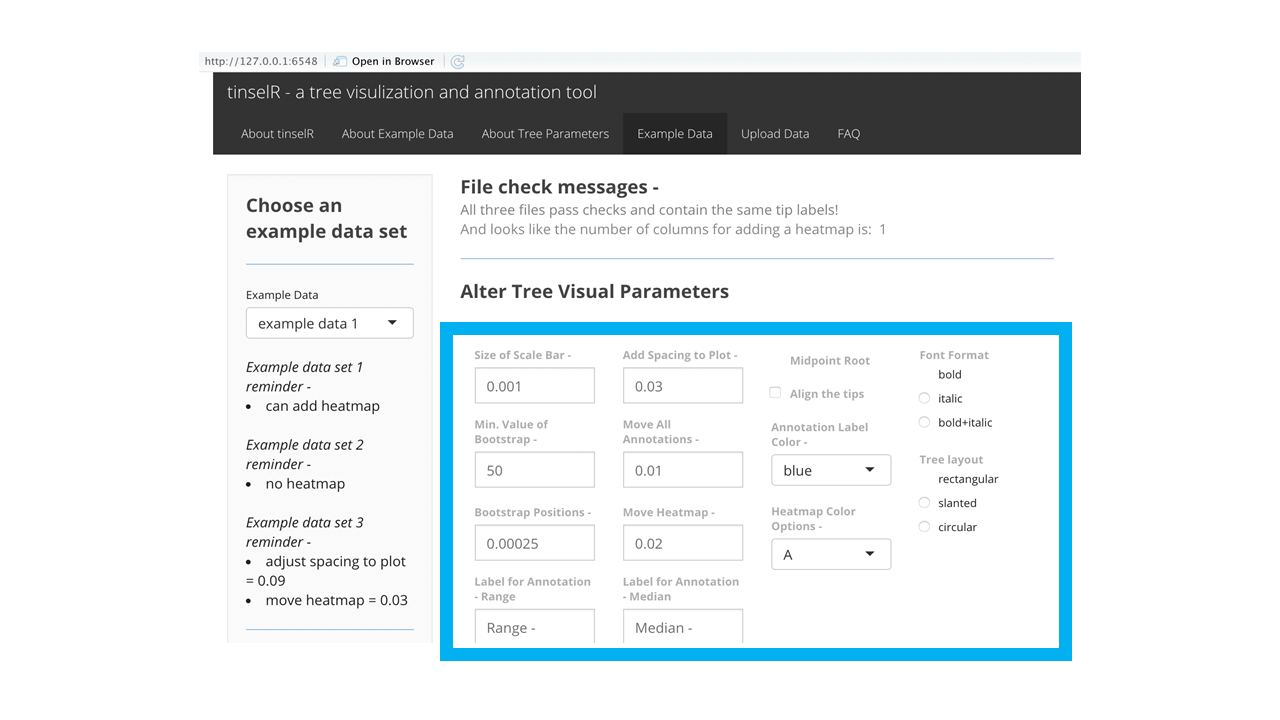Go to the Upload Data tab
Screen dimensions: 1280x720
(775, 134)
